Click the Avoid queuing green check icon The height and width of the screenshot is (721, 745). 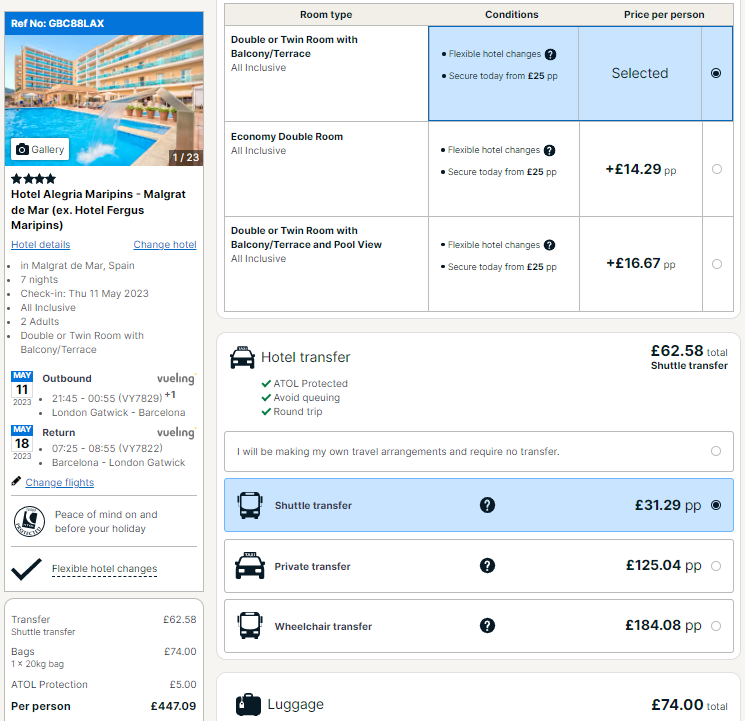[x=266, y=397]
